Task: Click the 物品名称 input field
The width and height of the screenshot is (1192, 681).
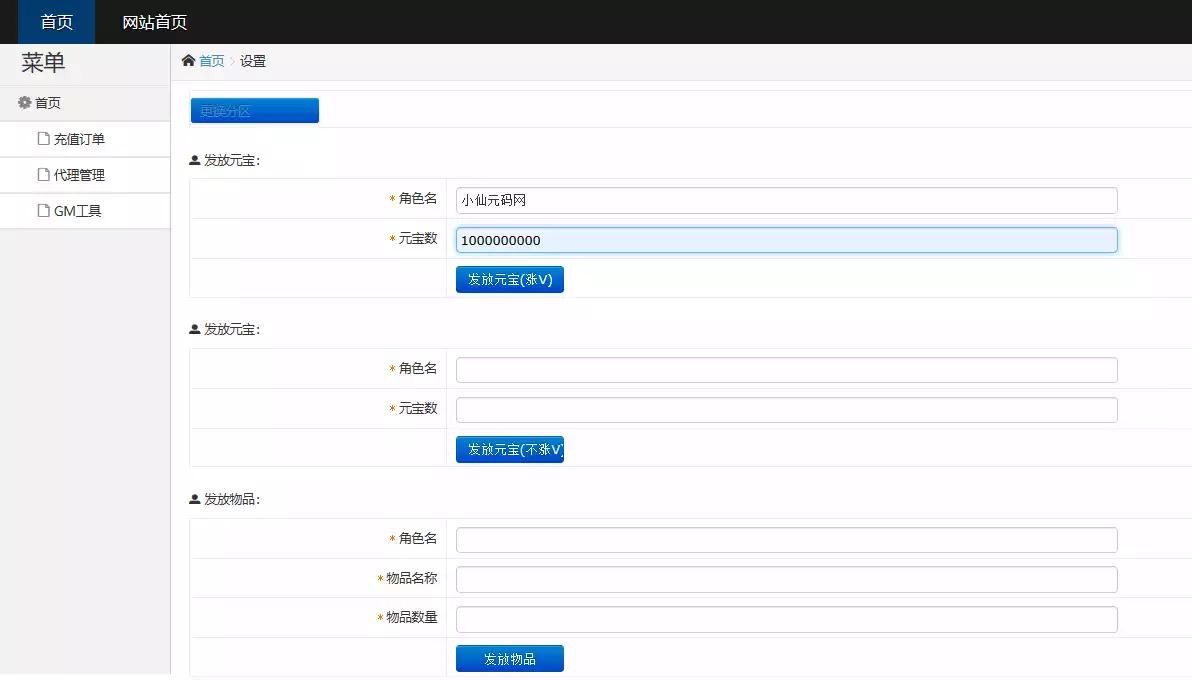Action: point(786,580)
